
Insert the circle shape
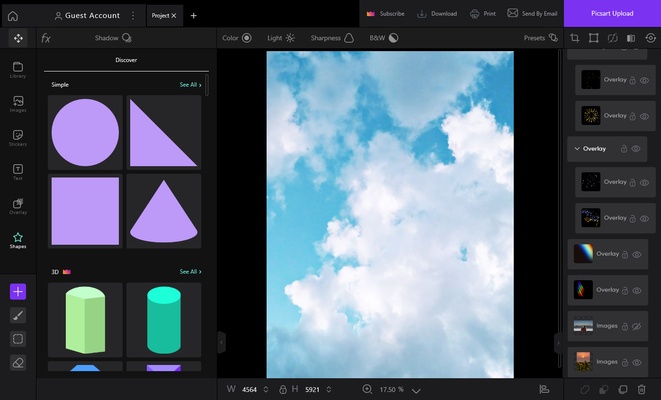(85, 132)
